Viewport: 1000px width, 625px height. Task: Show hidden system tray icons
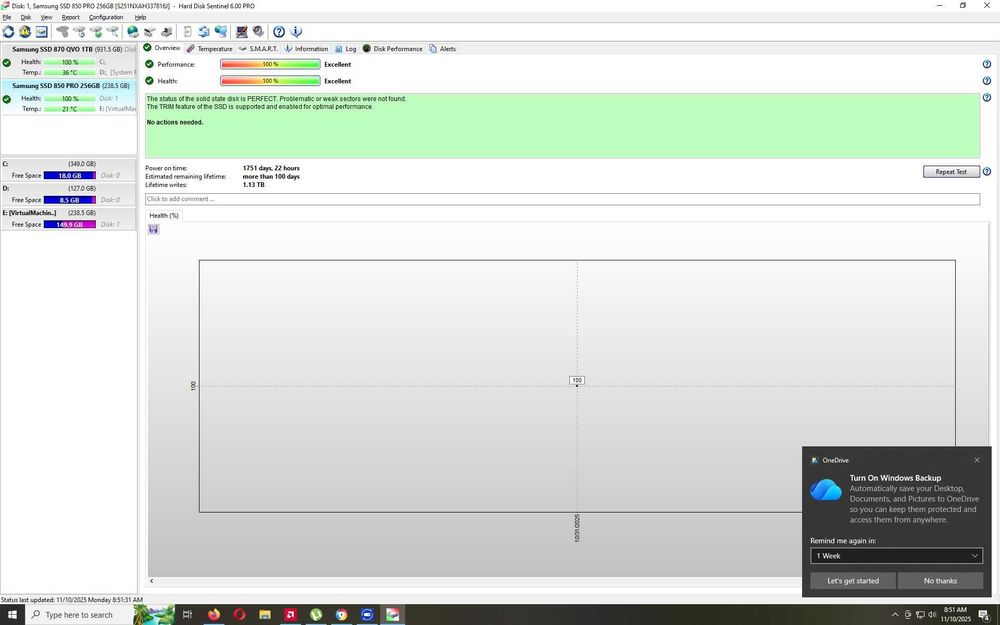point(895,615)
